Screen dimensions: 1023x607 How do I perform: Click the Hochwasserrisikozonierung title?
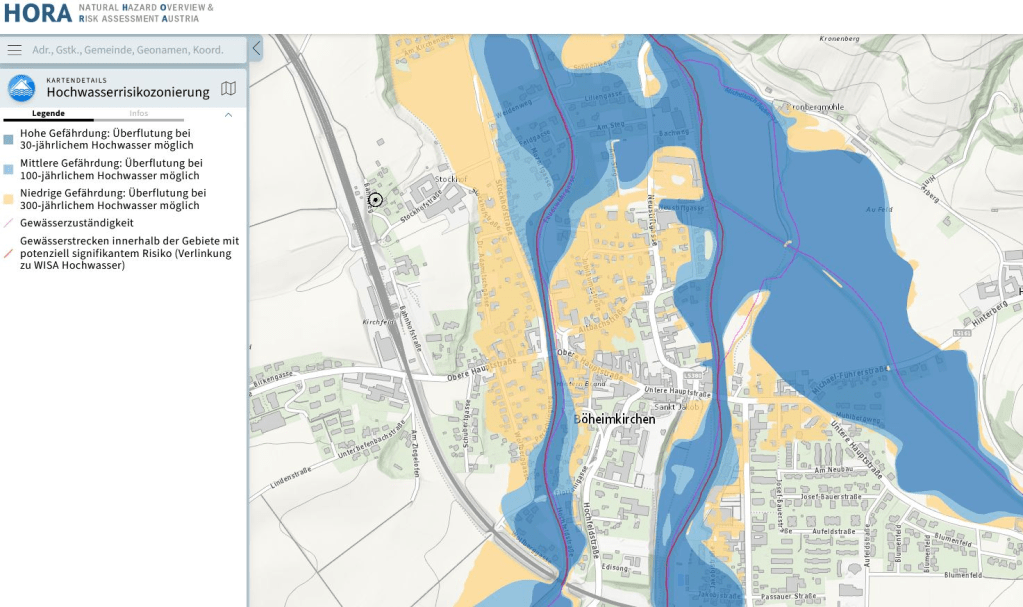click(128, 93)
